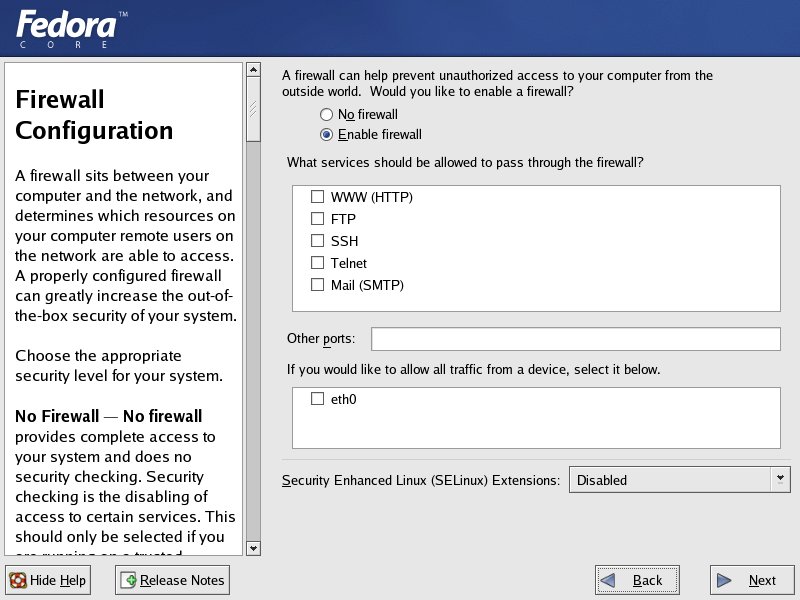Click the Firewall Configuration help heading
The width and height of the screenshot is (800, 600).
pyautogui.click(x=94, y=115)
